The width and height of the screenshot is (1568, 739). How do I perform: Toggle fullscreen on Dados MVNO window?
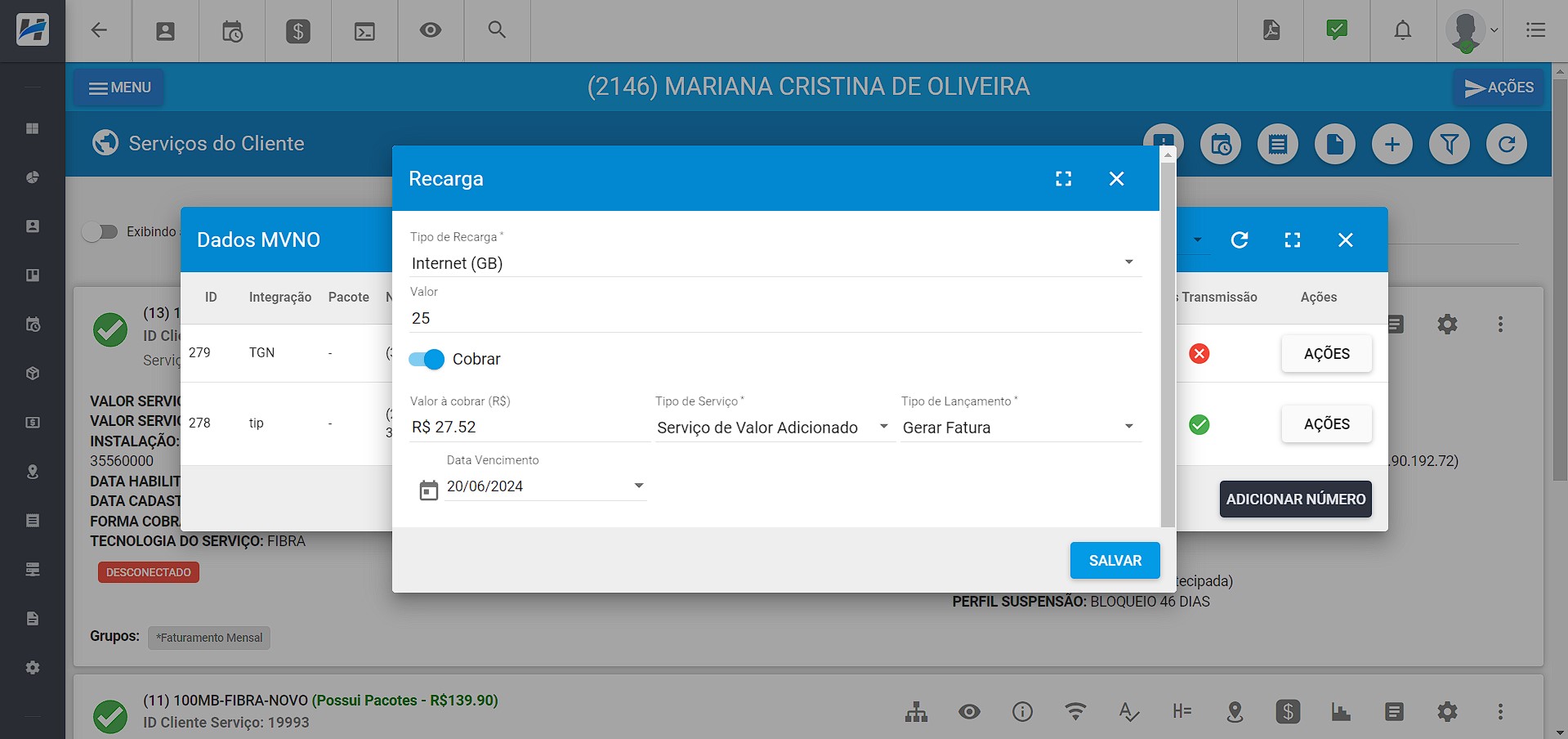(x=1292, y=240)
